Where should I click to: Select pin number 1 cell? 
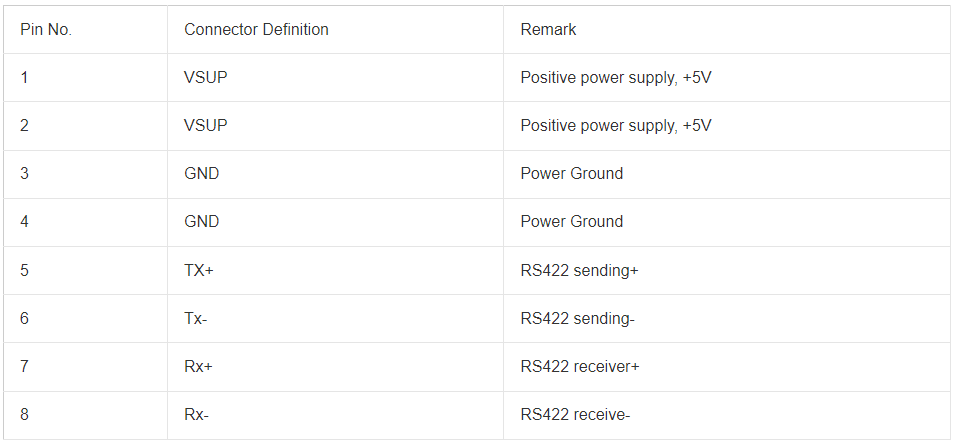point(85,78)
